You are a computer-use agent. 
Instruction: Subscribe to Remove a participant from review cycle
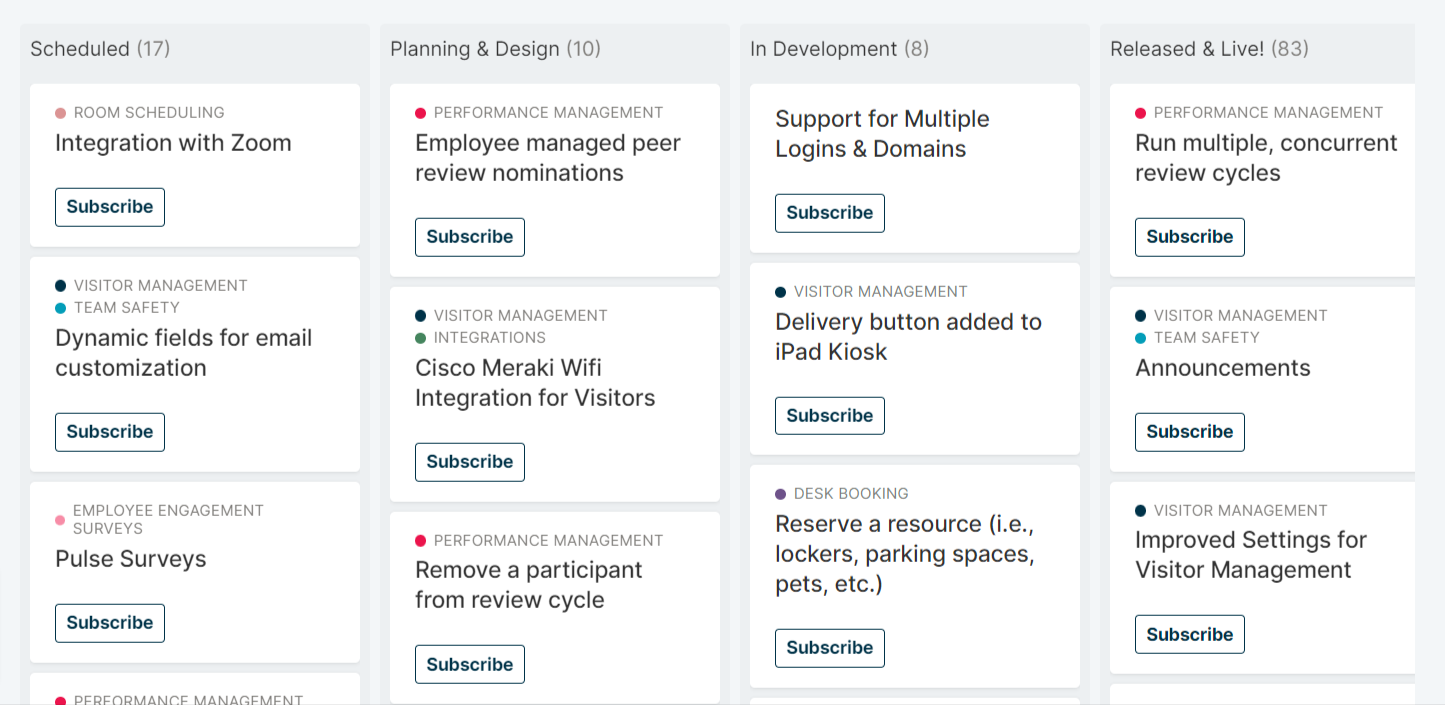[x=470, y=663]
